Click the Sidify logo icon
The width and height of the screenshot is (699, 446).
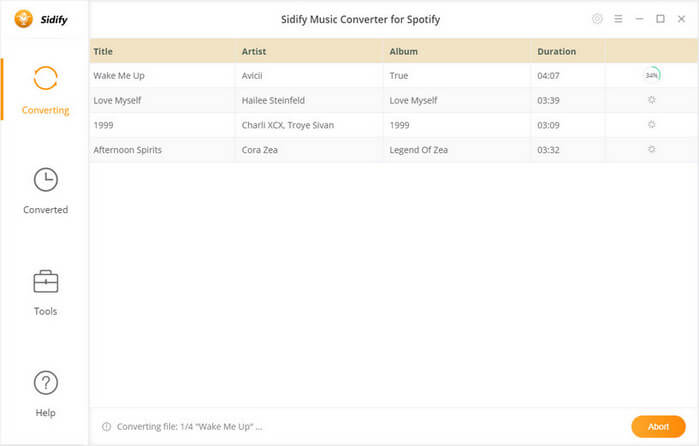point(23,19)
